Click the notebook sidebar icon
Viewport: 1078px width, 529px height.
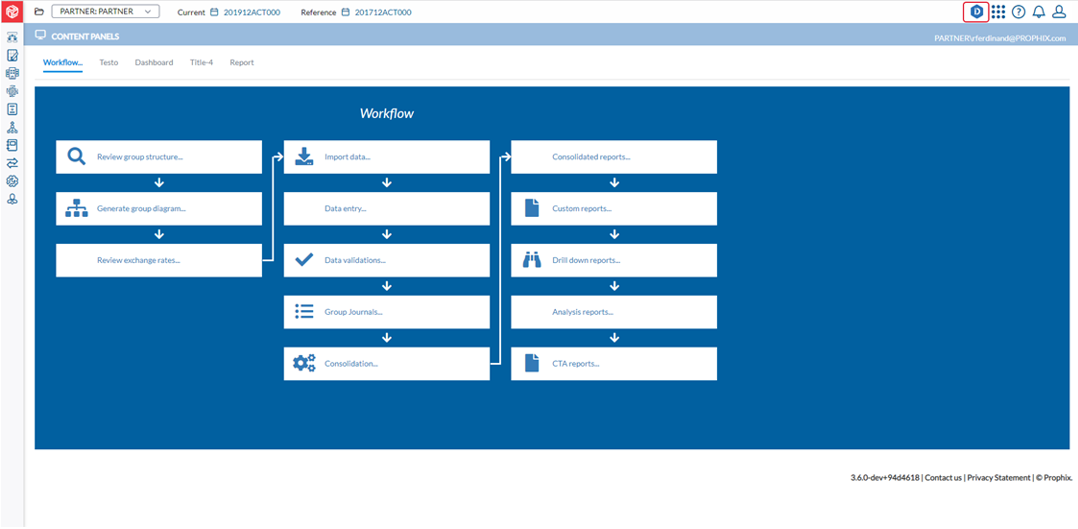[x=12, y=145]
